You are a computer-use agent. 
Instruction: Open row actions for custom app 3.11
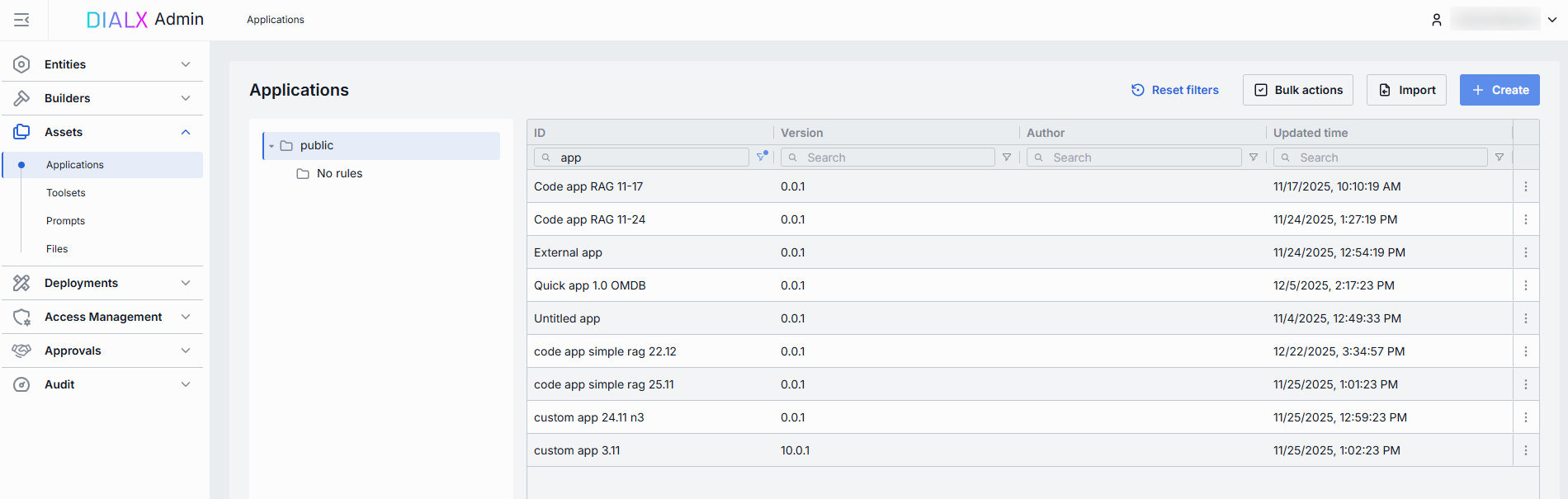(1525, 450)
